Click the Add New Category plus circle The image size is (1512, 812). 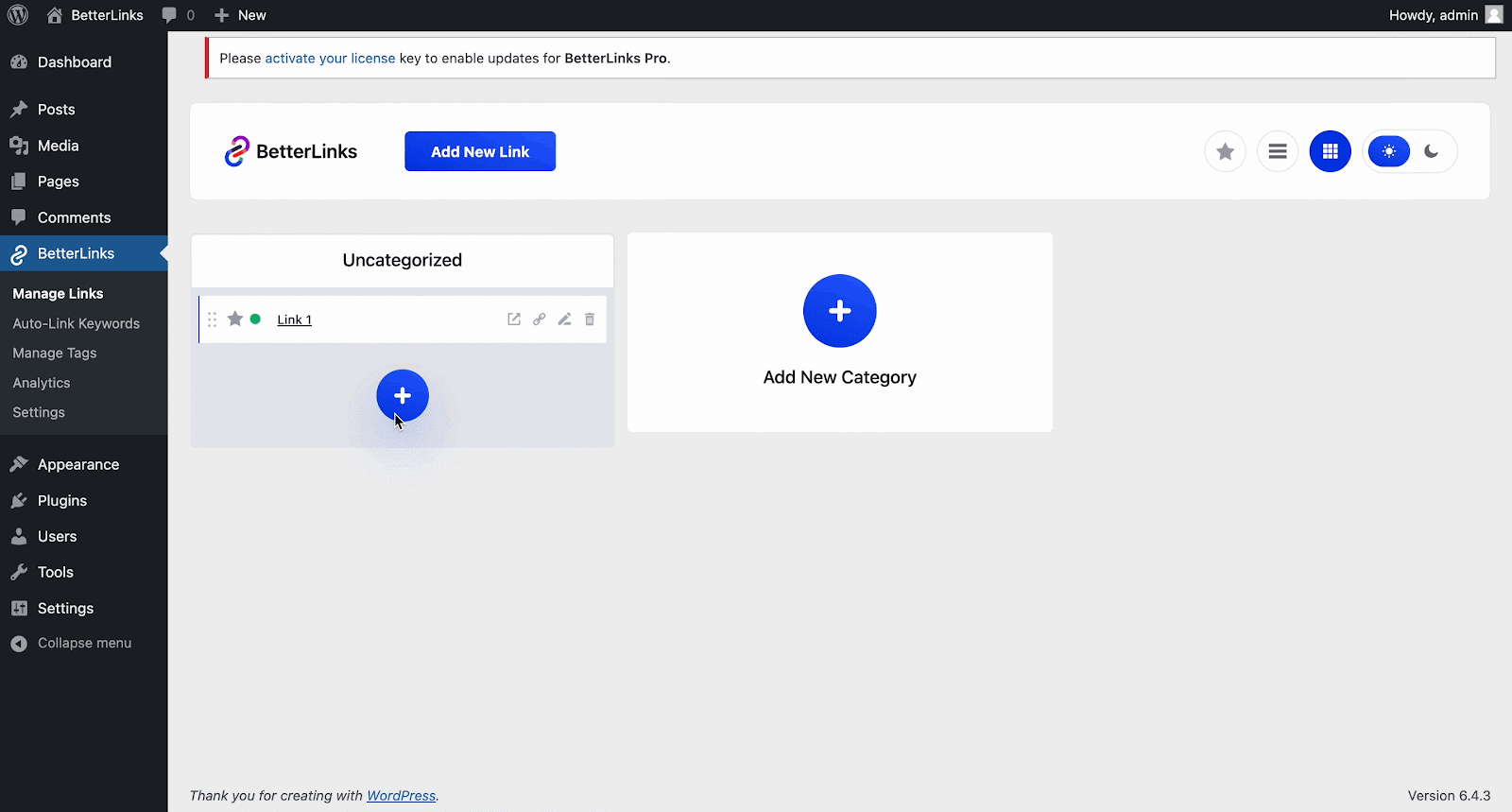tap(840, 311)
